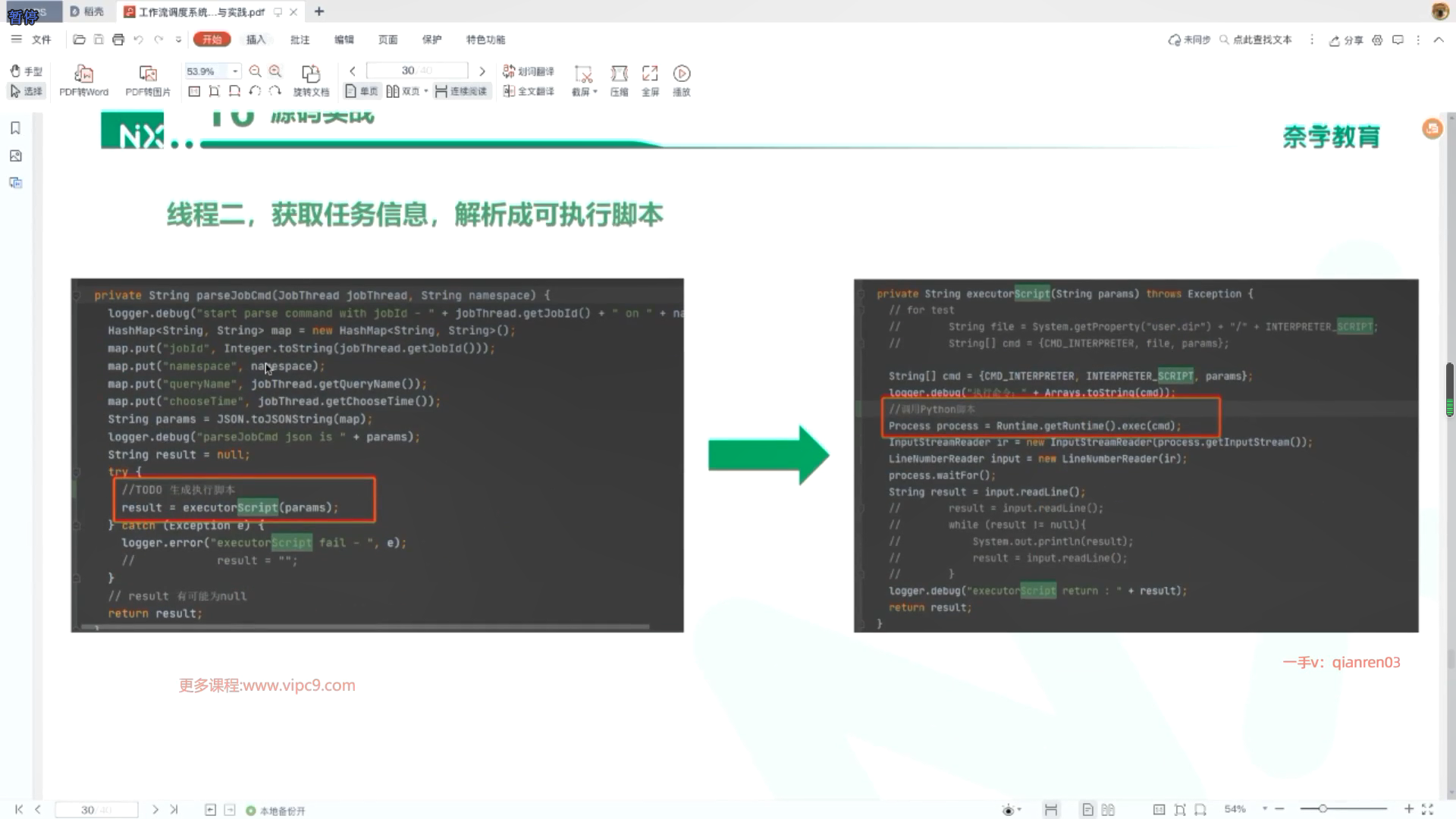Open the thumbnail panel in left sidebar
The width and height of the screenshot is (1456, 819).
(x=15, y=156)
